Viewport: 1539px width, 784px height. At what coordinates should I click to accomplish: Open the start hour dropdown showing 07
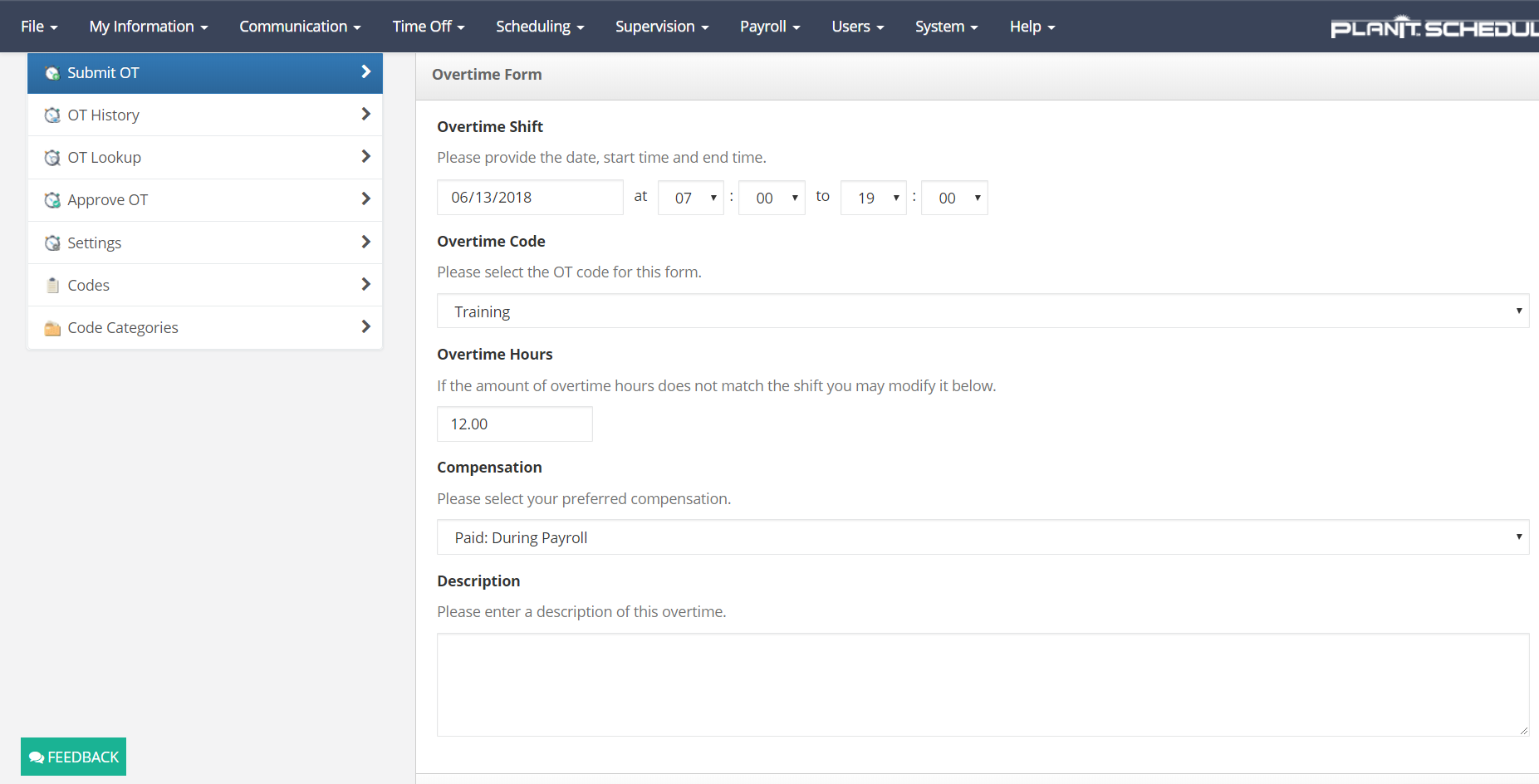[x=691, y=198]
